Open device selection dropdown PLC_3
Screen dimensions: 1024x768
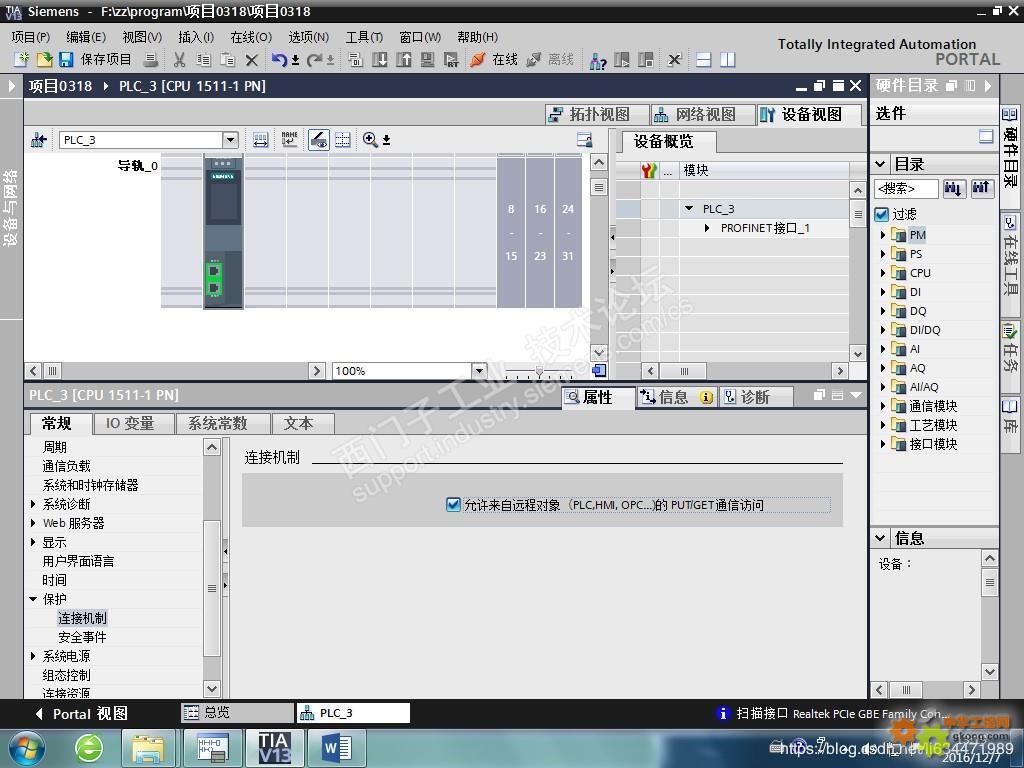click(x=230, y=140)
